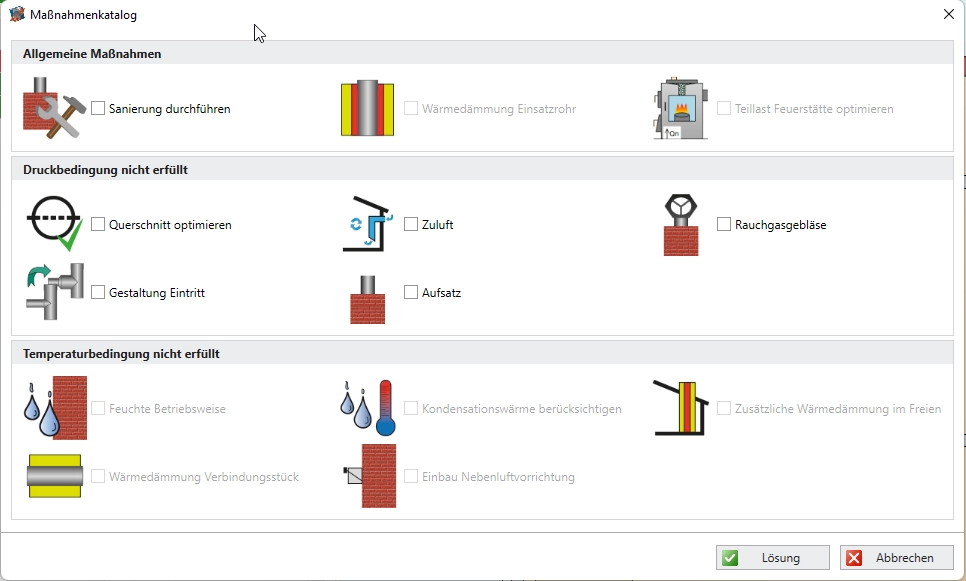Click the Teillast Feuerstätte furnace icon
This screenshot has height=581, width=966.
tap(680, 109)
